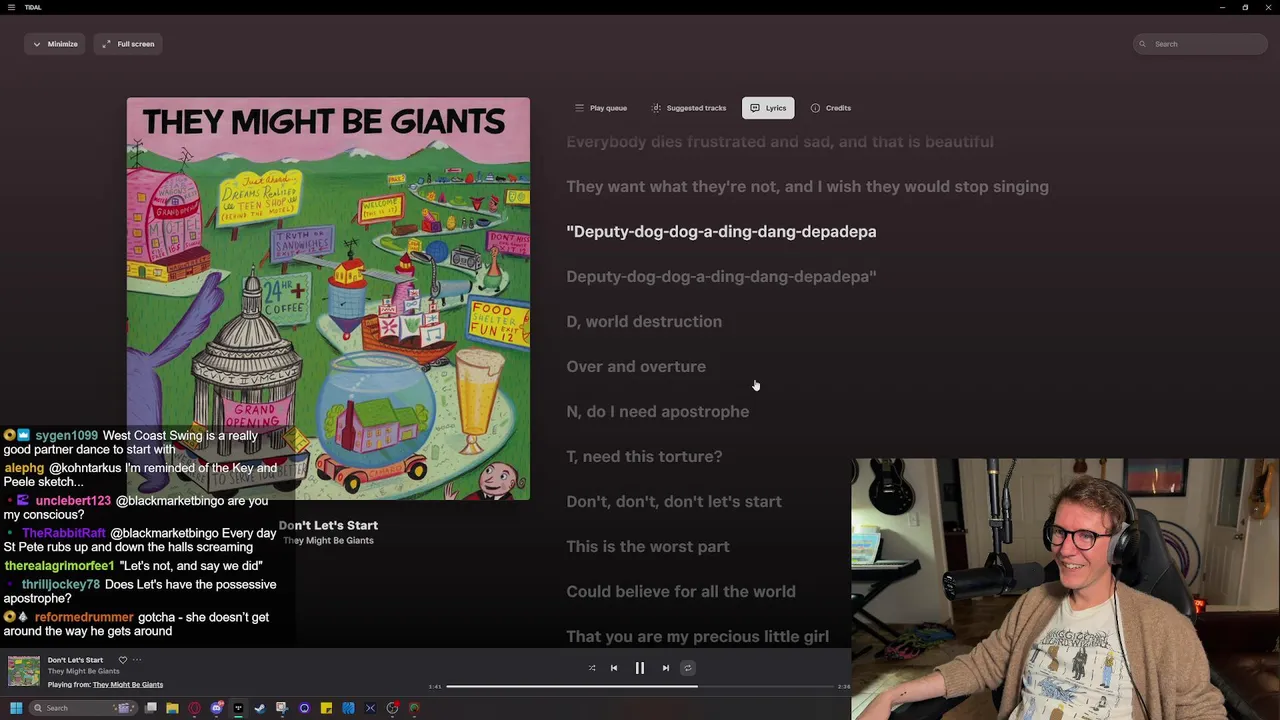Jump to lyric "D, world destruction"
Screen dimensions: 1280x720
click(x=644, y=322)
